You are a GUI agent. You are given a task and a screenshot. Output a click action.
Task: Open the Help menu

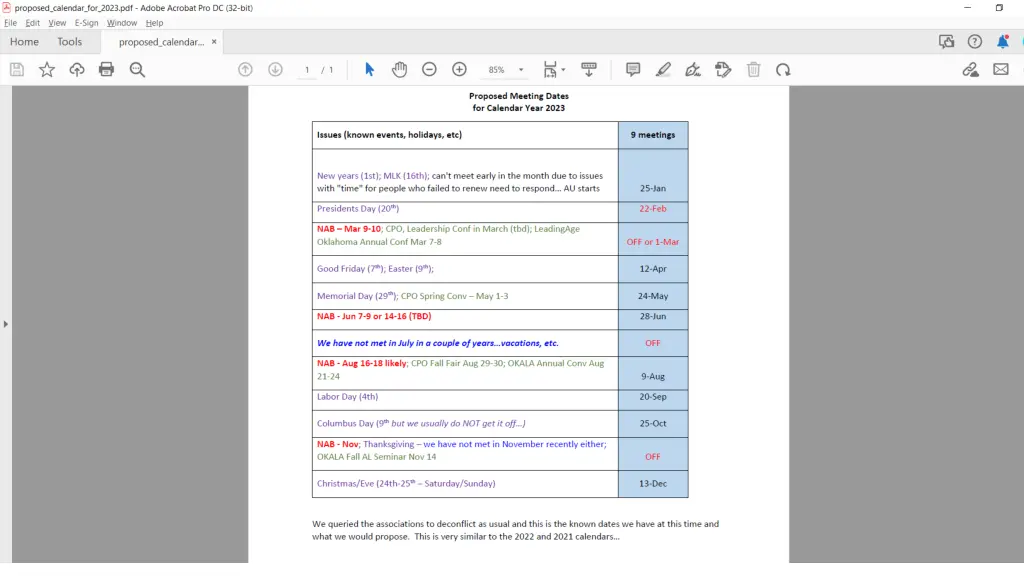pos(154,23)
